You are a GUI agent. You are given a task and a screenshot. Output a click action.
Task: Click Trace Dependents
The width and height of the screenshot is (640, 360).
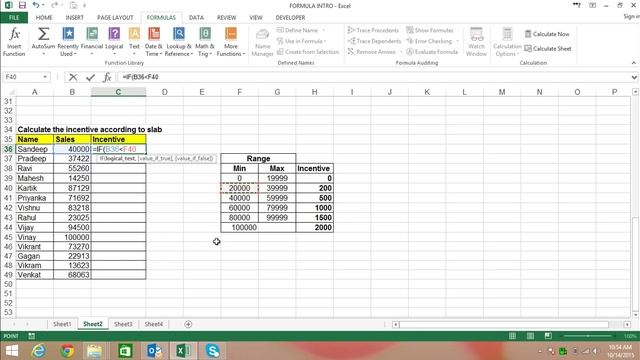(374, 41)
